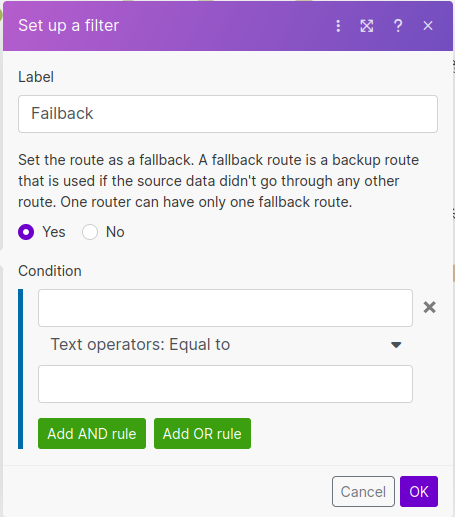This screenshot has width=455, height=517.
Task: Cancel the filter setup
Action: point(363,492)
